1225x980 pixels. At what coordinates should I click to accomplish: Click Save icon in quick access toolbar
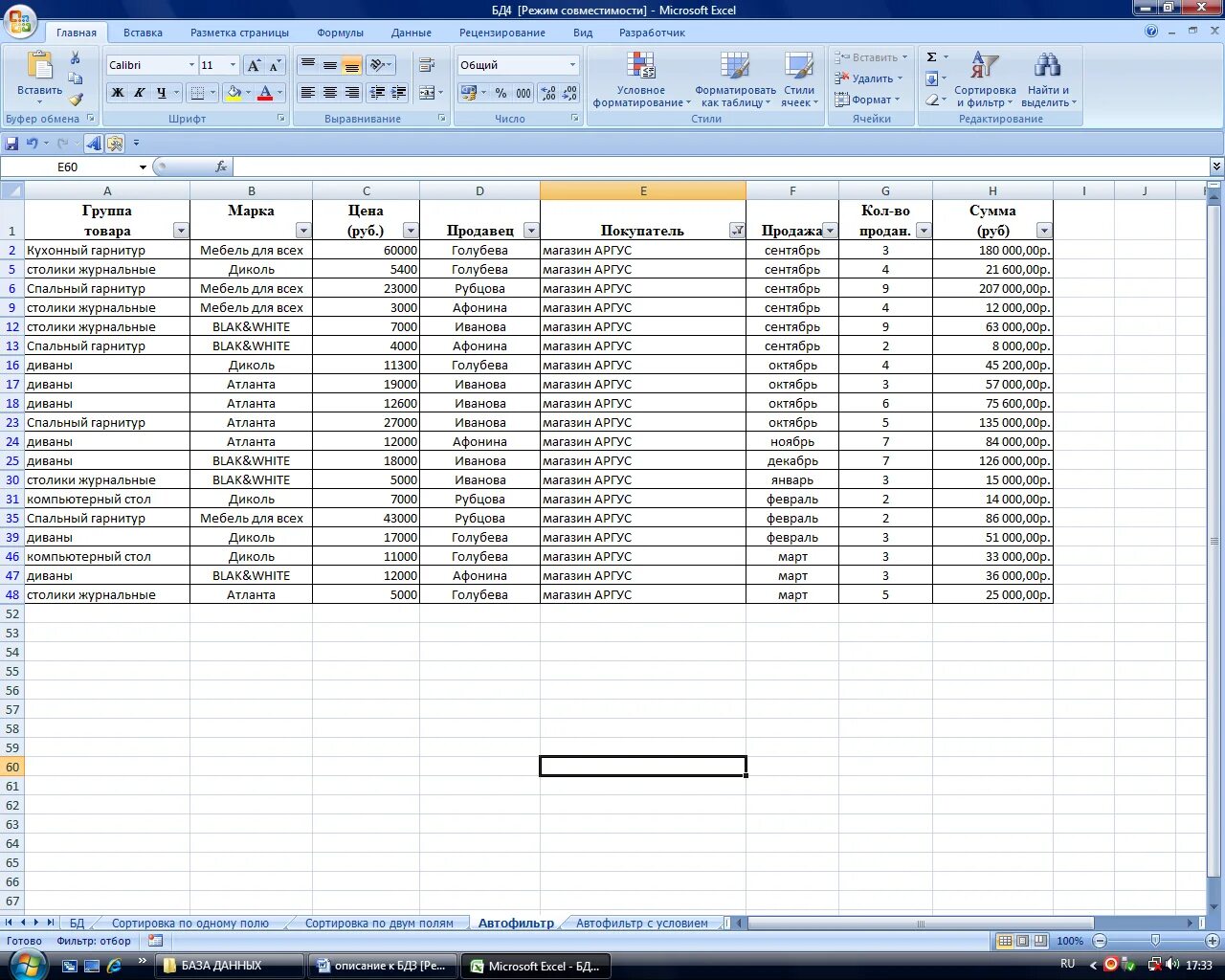11,143
